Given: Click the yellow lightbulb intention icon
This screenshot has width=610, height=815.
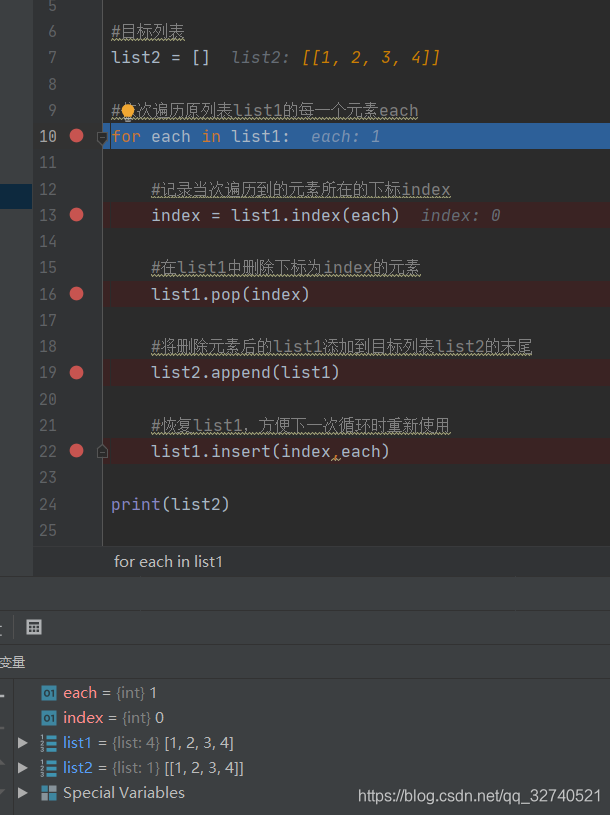Looking at the screenshot, I should point(128,111).
